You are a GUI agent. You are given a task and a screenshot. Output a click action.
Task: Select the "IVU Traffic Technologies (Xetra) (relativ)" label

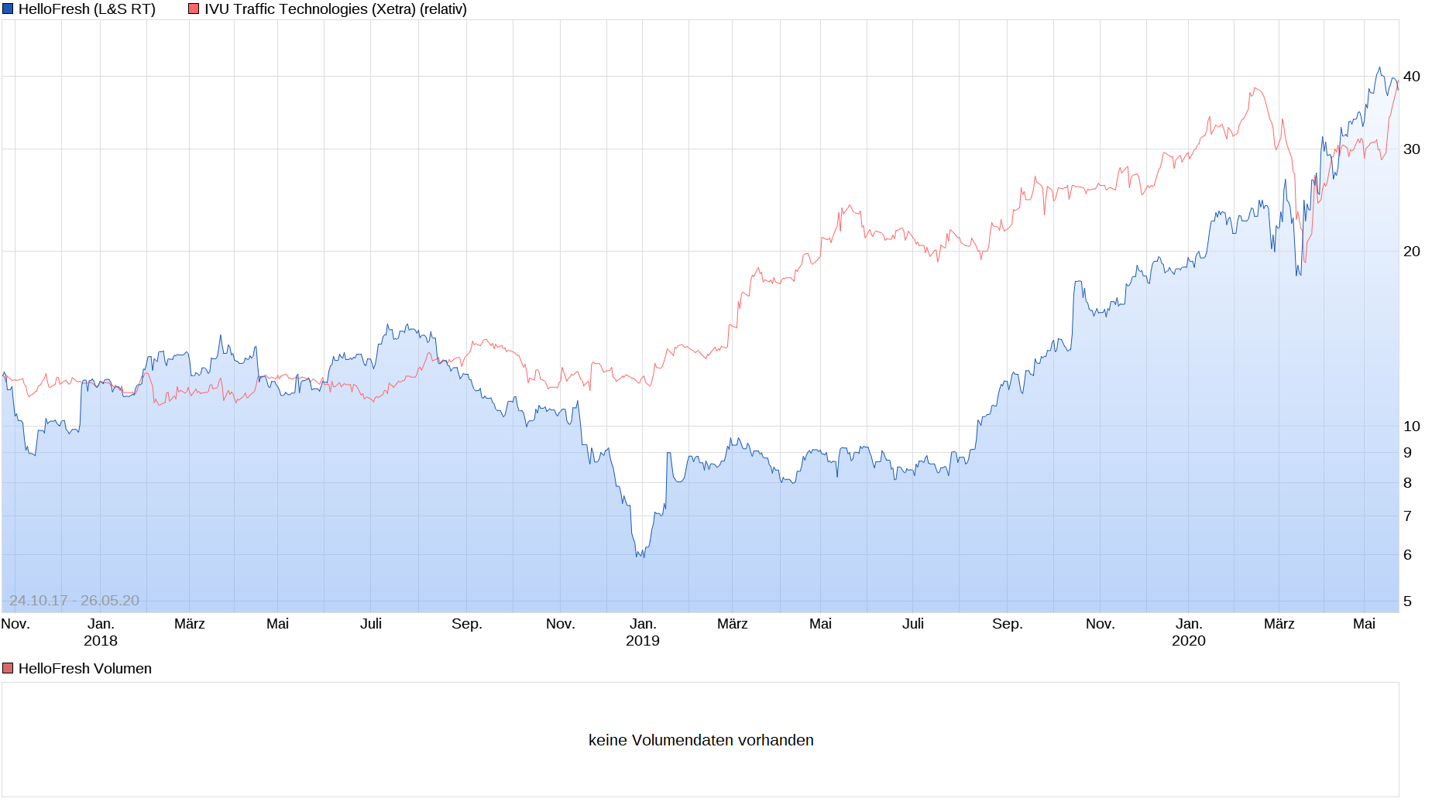click(335, 9)
